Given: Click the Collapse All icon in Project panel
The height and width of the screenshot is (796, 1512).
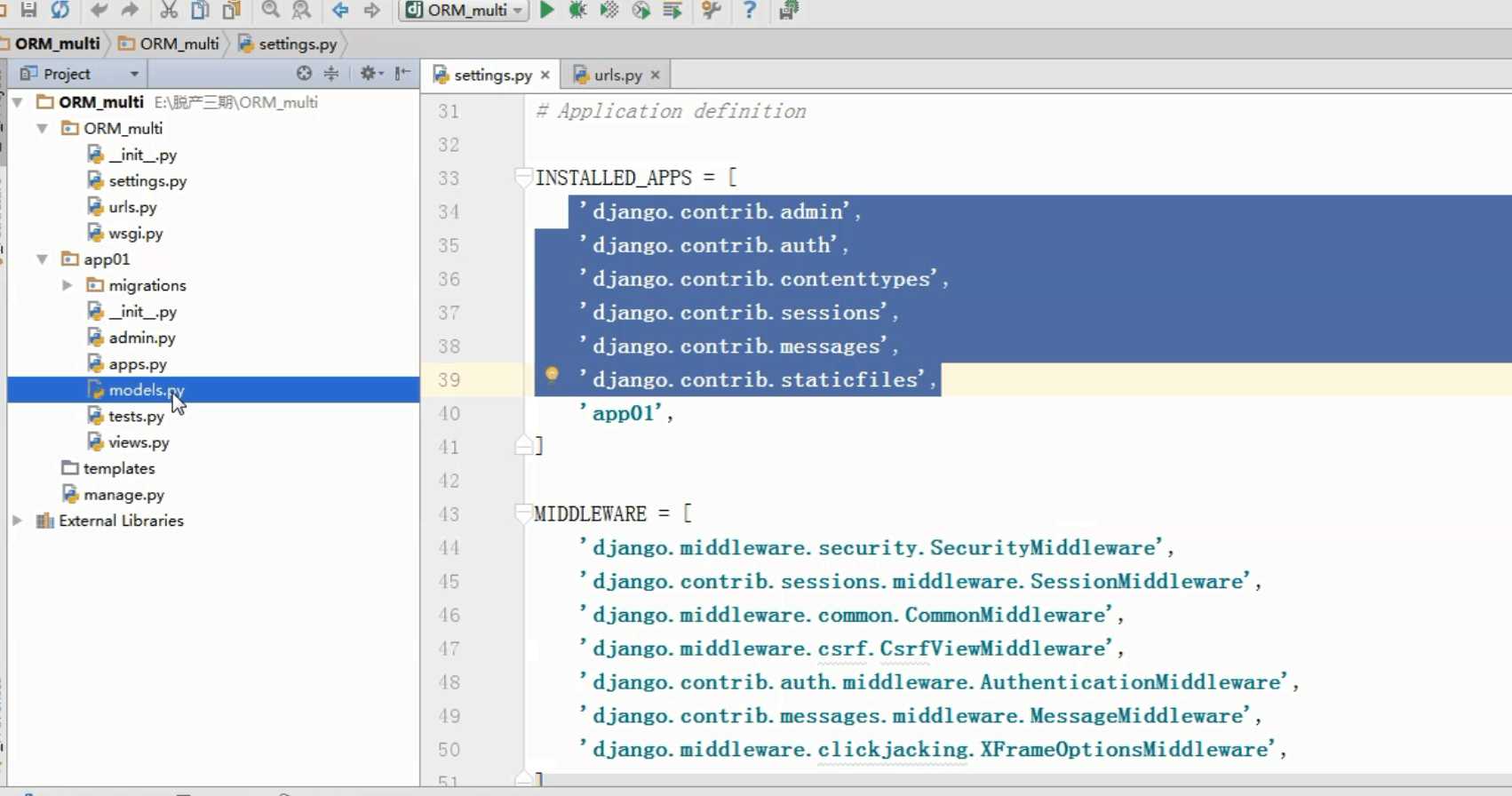Looking at the screenshot, I should coord(331,74).
